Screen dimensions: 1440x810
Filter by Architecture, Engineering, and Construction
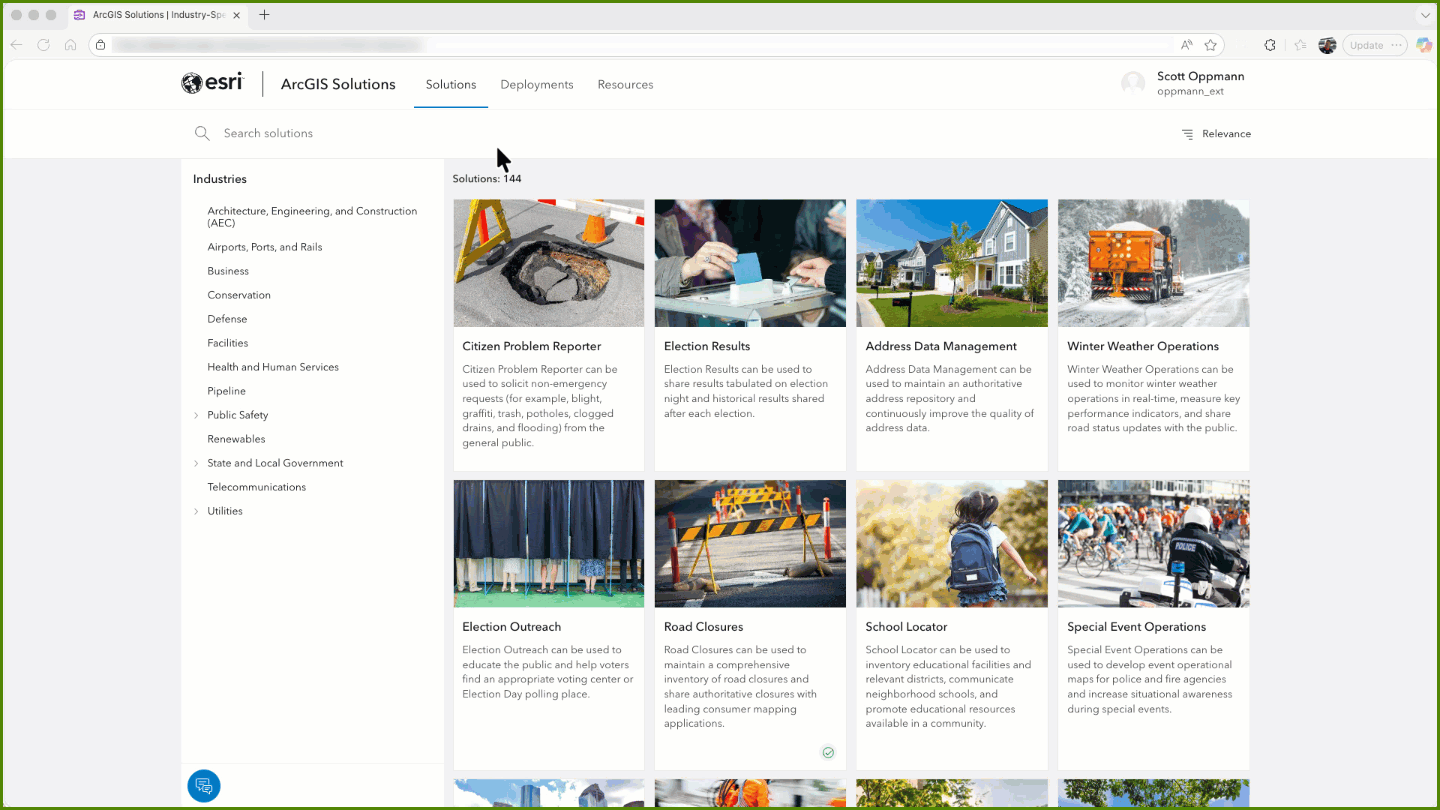312,217
